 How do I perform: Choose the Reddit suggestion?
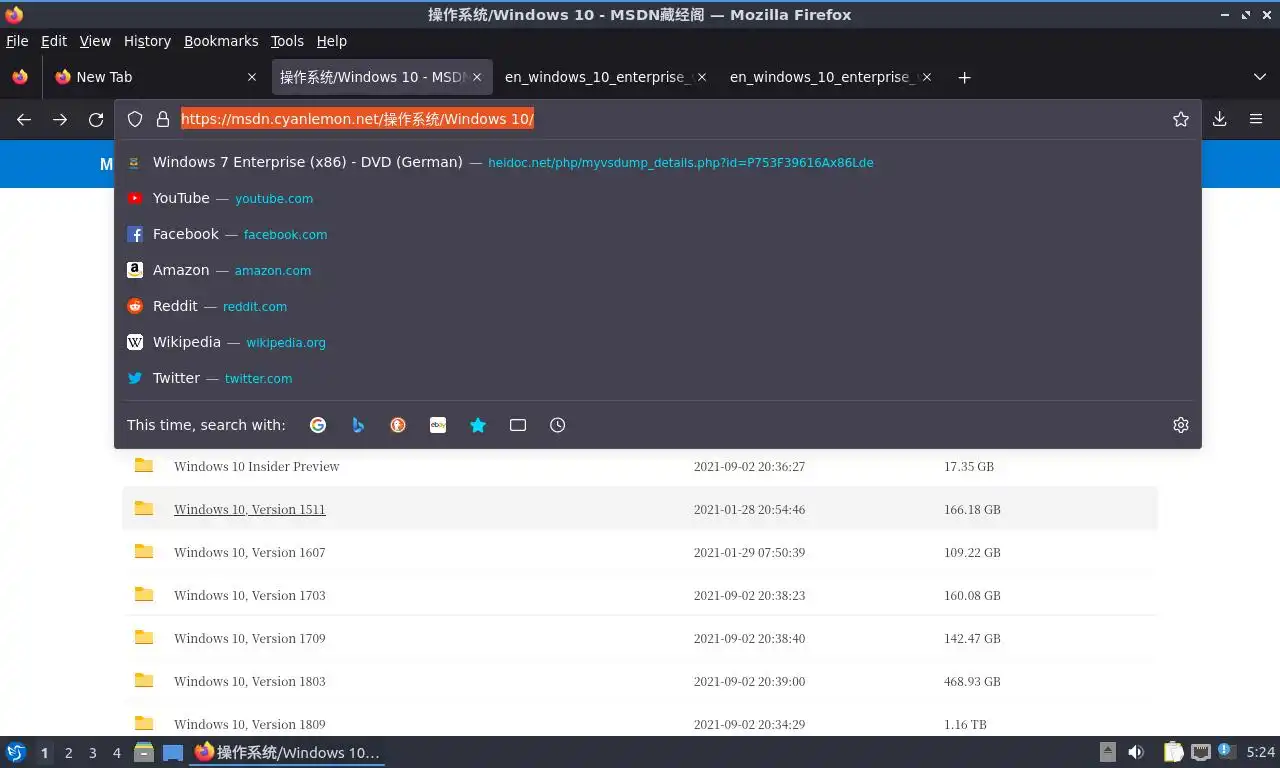(658, 306)
